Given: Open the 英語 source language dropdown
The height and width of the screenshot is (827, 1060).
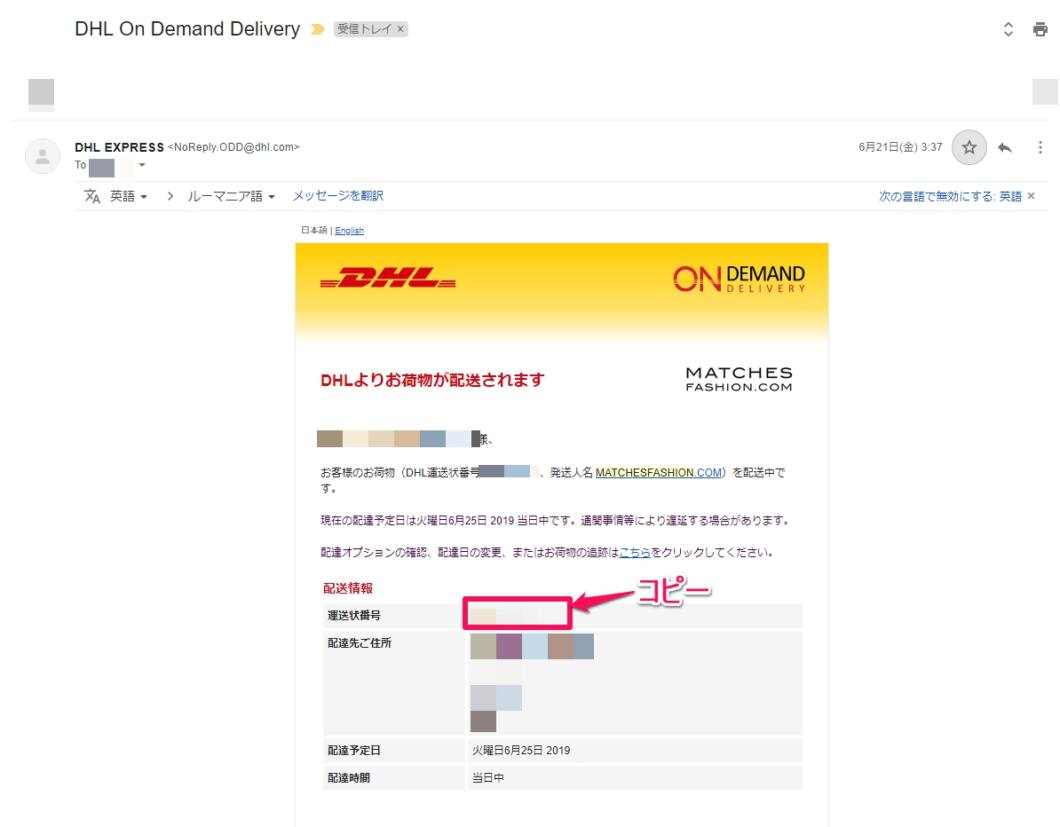Looking at the screenshot, I should tap(128, 196).
